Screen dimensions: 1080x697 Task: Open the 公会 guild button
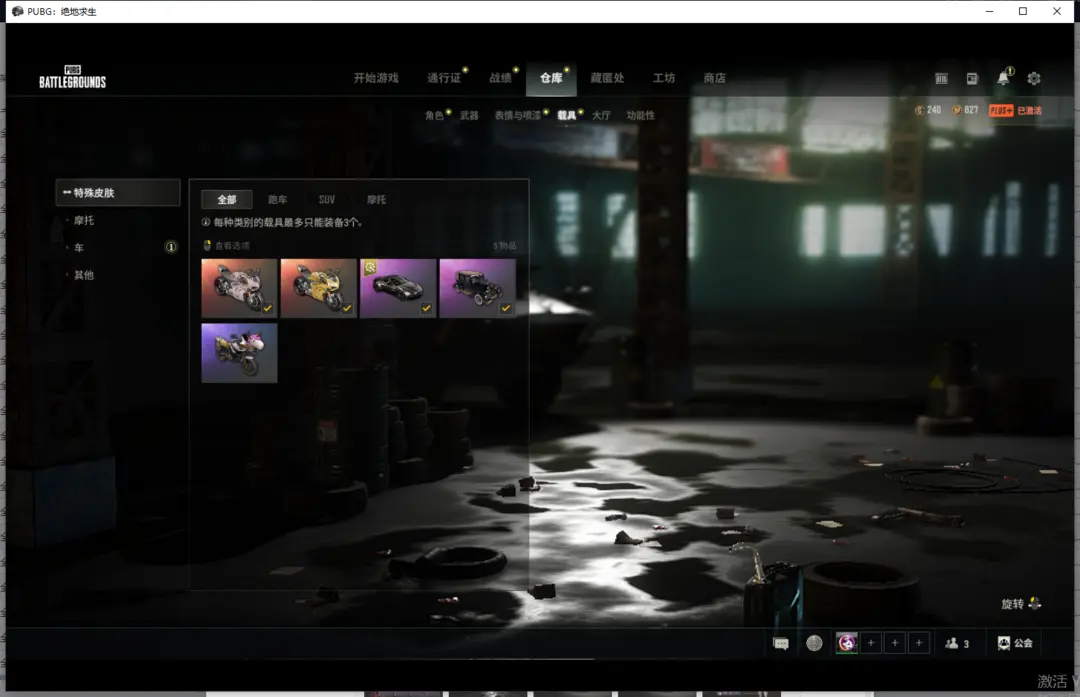coord(1015,643)
